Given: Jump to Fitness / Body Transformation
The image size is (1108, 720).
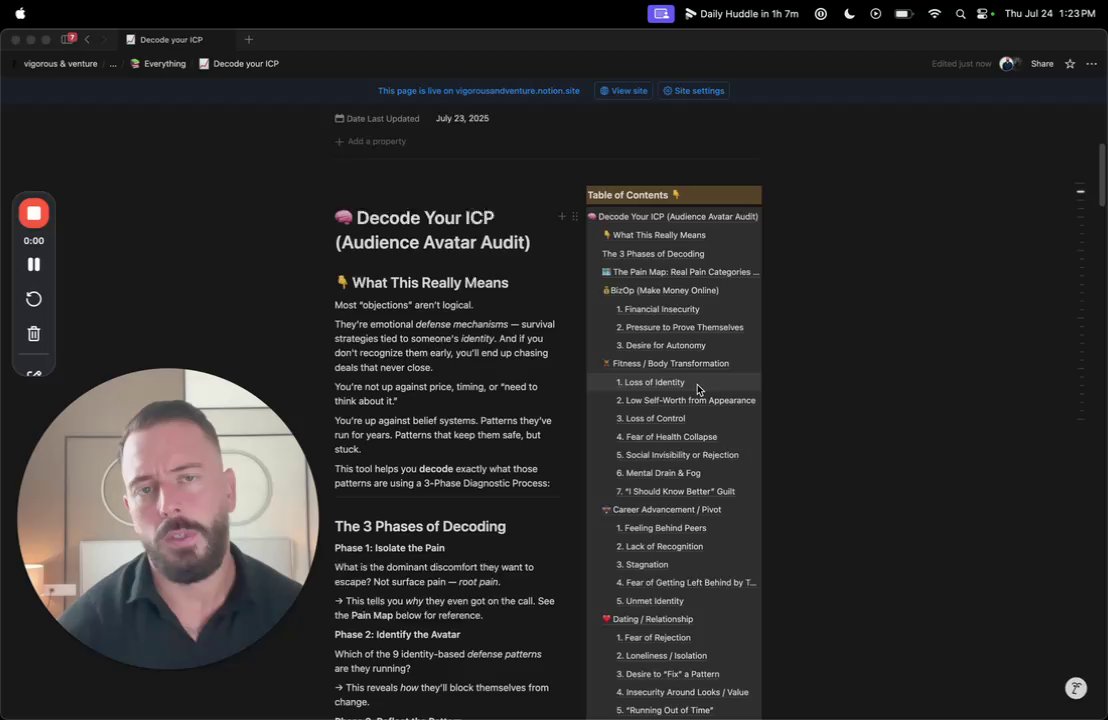Looking at the screenshot, I should [x=665, y=363].
